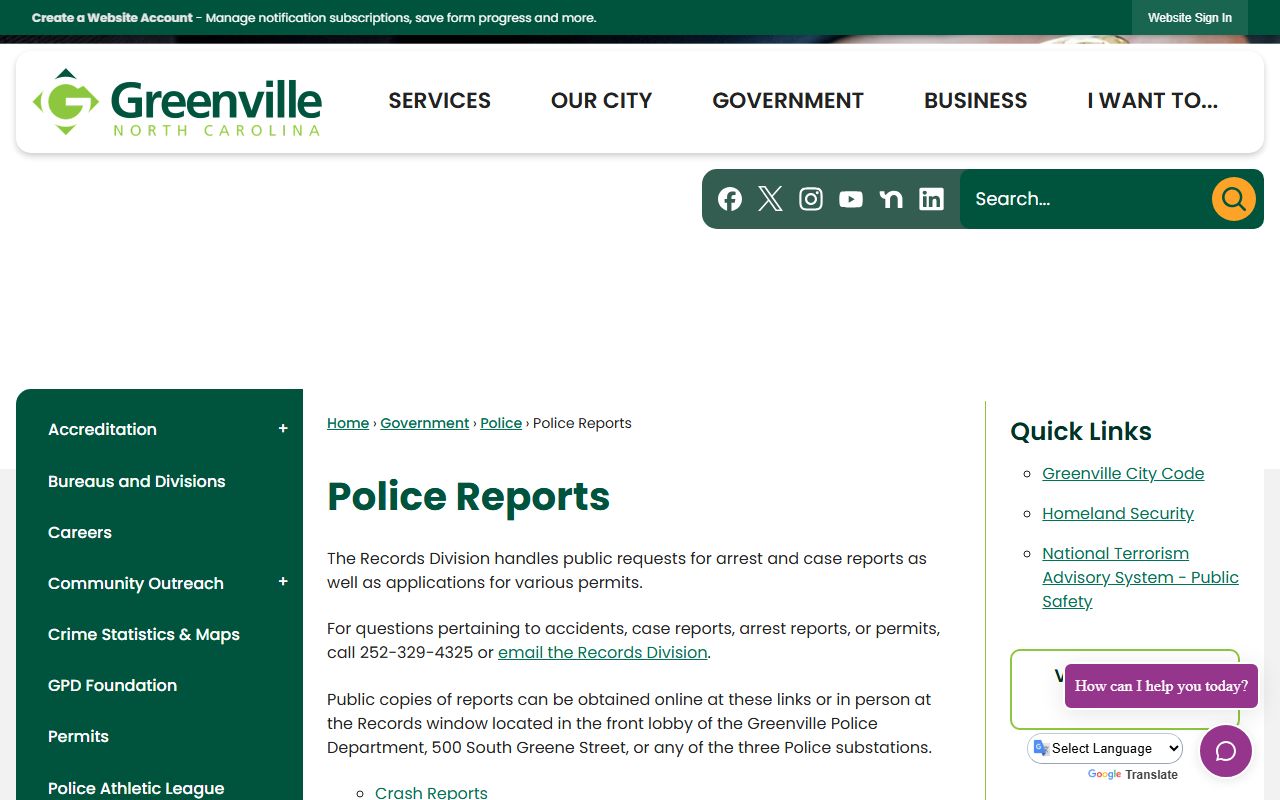Screen dimensions: 1280x800
Task: Open the Instagram social icon
Action: (811, 199)
